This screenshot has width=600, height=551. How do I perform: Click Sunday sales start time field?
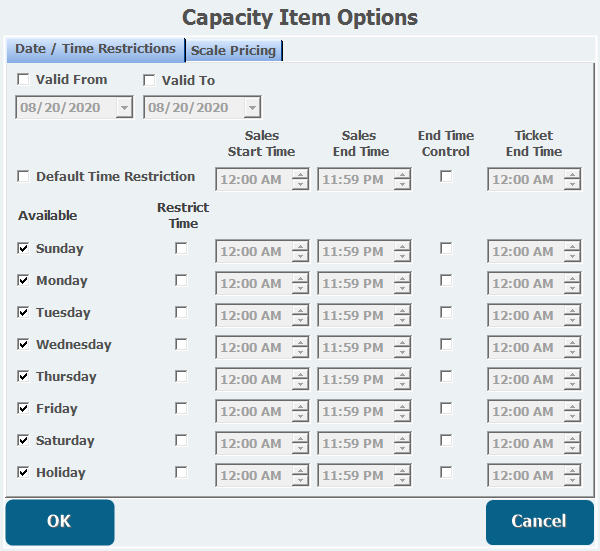[x=251, y=252]
